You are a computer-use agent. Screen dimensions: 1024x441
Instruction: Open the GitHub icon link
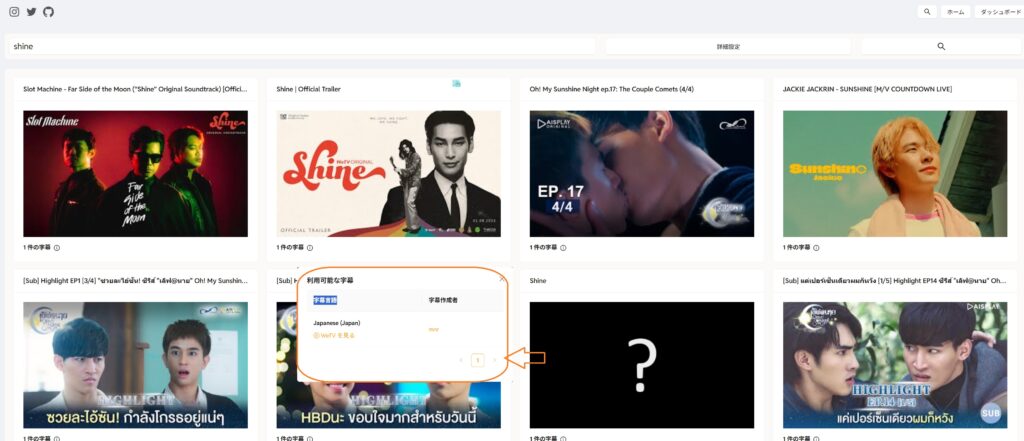(48, 12)
